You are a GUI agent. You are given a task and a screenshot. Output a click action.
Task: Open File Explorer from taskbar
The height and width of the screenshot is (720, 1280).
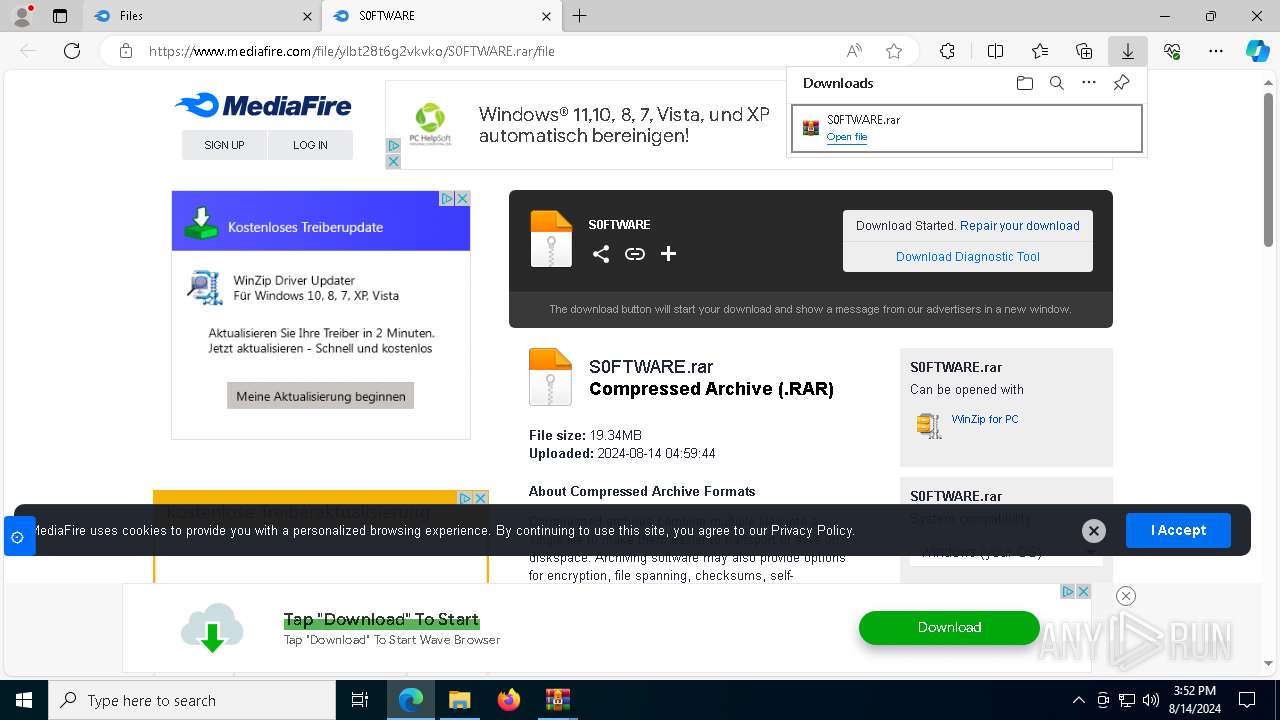pyautogui.click(x=459, y=700)
